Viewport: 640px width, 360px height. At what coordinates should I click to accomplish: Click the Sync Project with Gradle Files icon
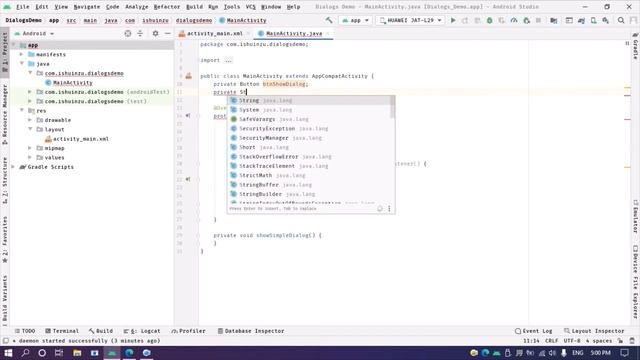(x=581, y=20)
